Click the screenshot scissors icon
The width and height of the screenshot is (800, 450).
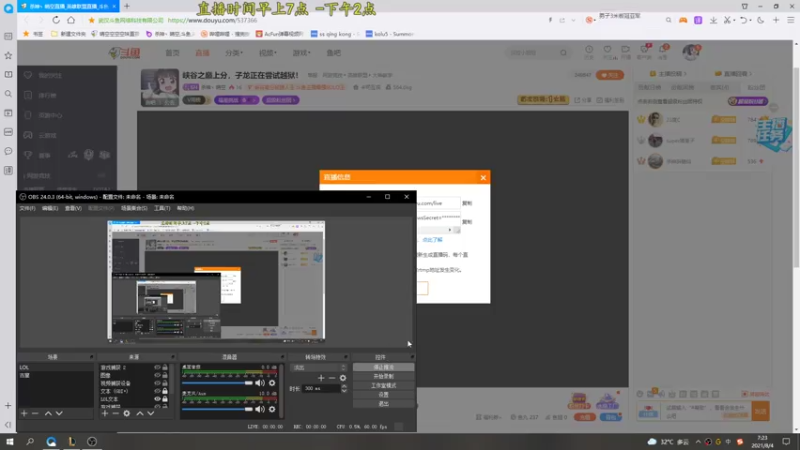pos(727,20)
